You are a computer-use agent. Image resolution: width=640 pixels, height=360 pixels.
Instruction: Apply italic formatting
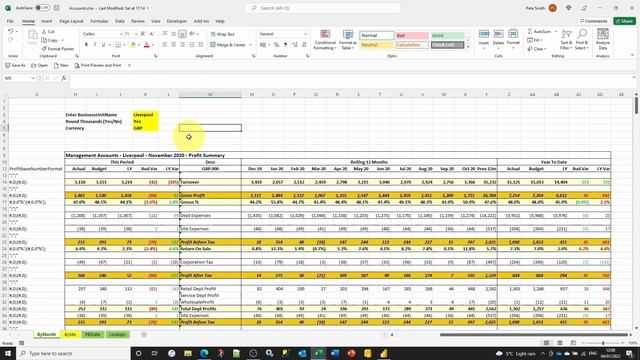95,44
